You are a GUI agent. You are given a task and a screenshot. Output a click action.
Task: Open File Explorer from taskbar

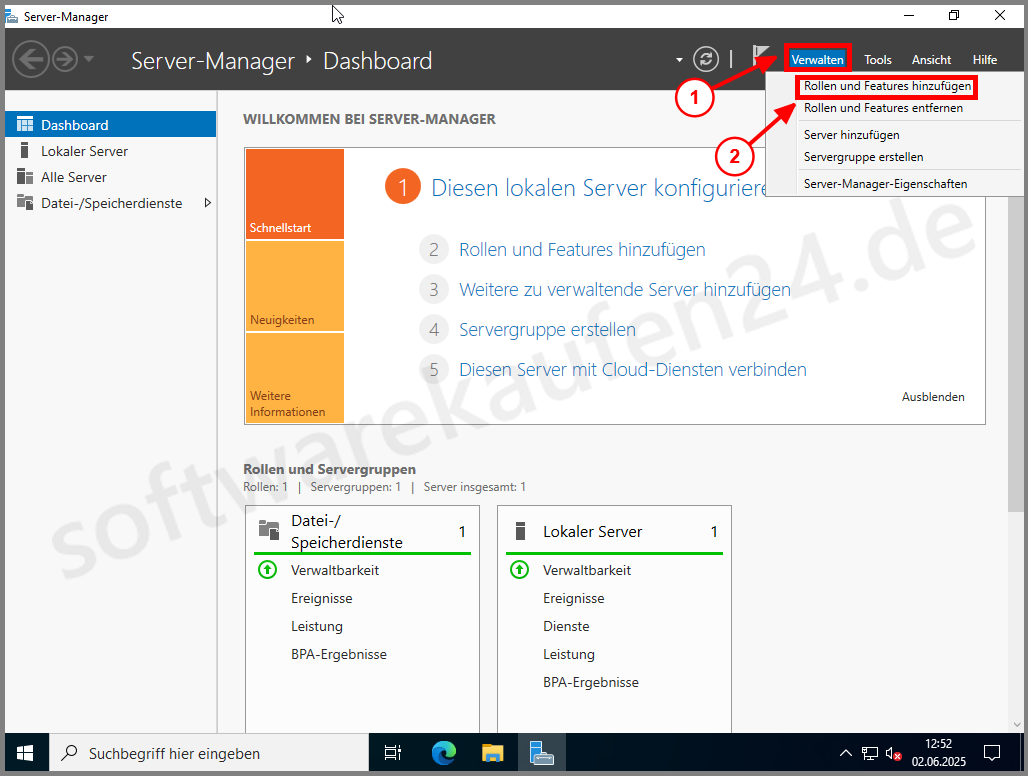coord(492,754)
